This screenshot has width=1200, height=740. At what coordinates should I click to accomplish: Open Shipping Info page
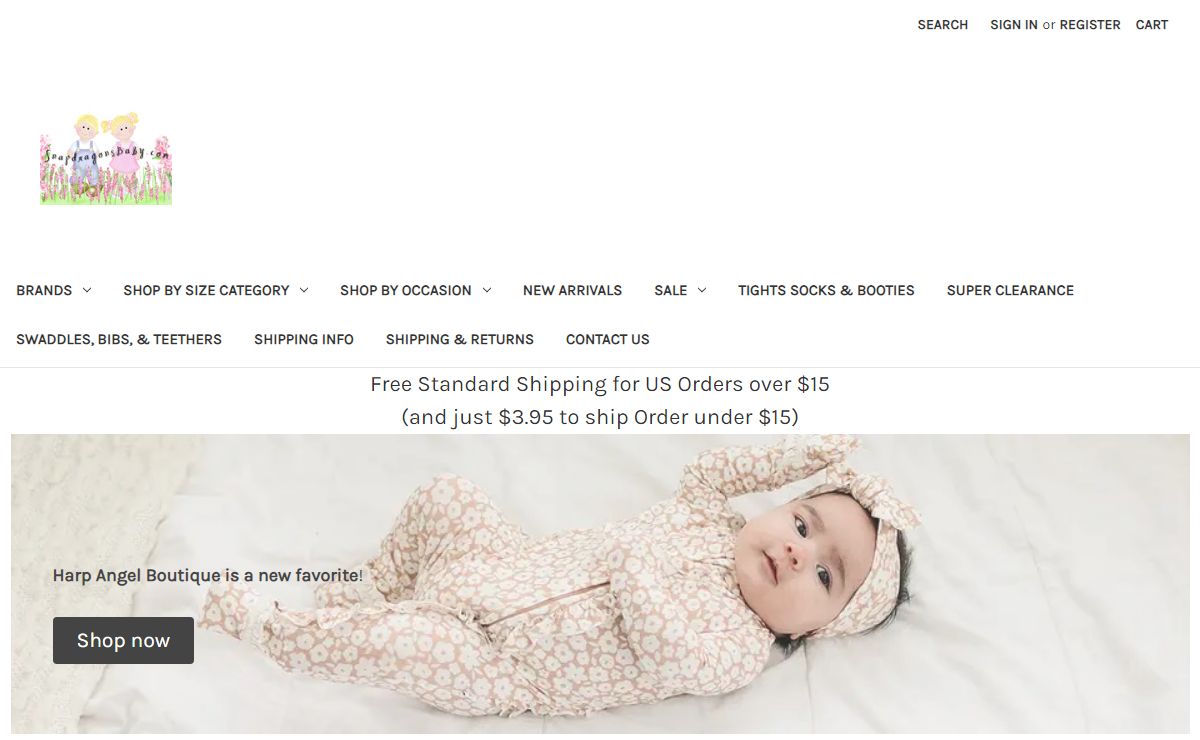pos(304,339)
